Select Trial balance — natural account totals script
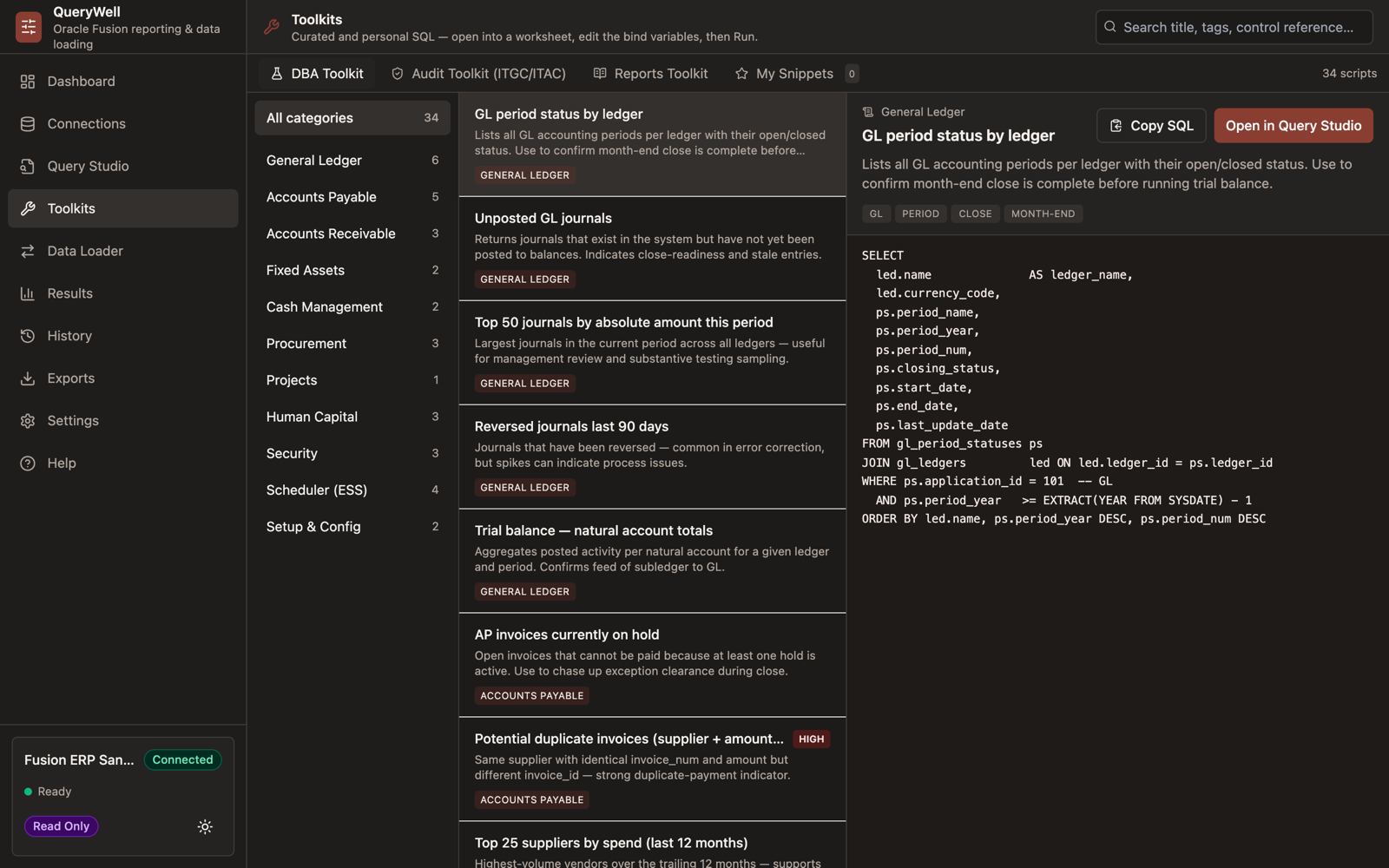1389x868 pixels. click(x=652, y=561)
